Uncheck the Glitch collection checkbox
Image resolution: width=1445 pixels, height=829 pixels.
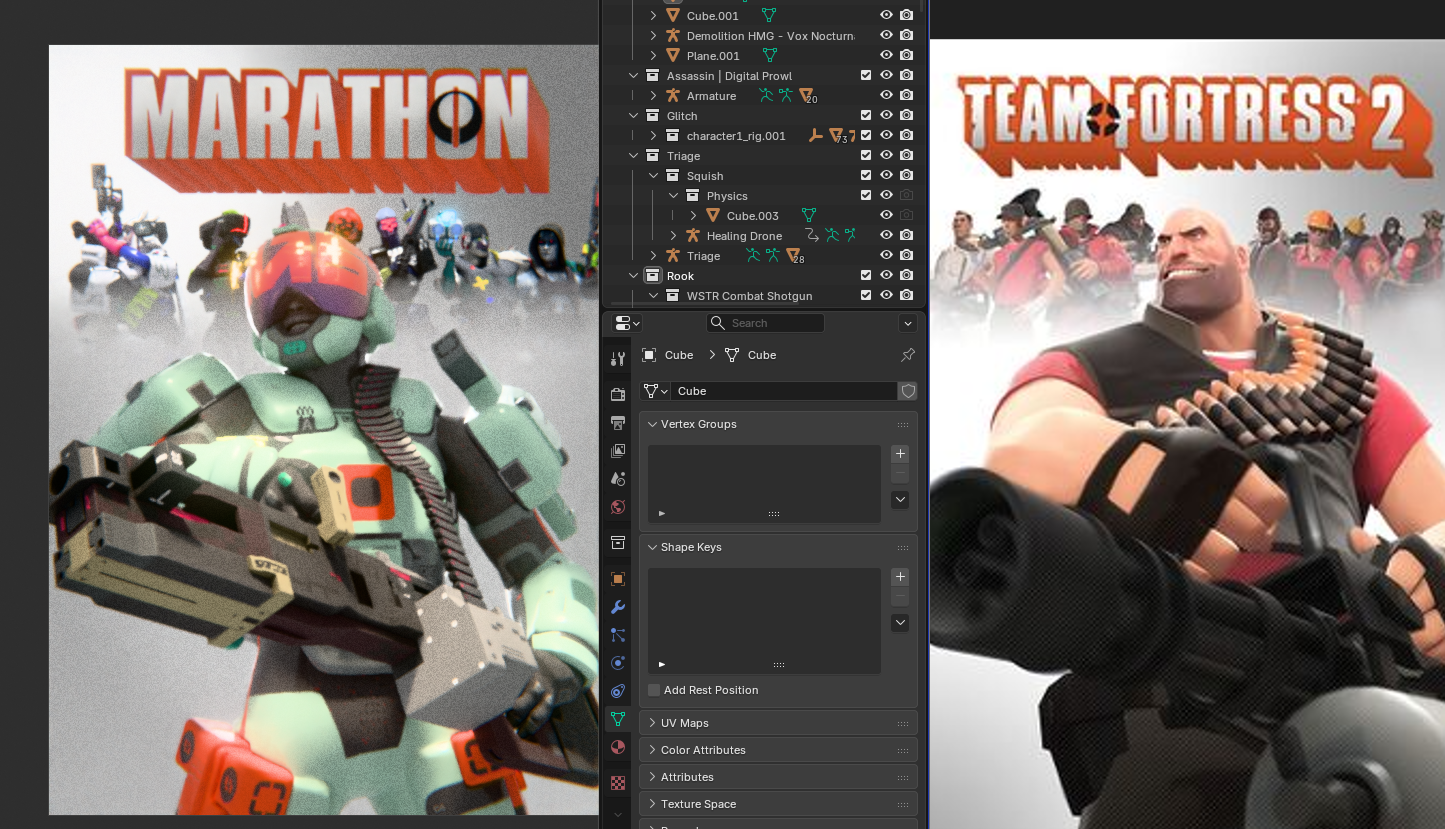tap(866, 116)
